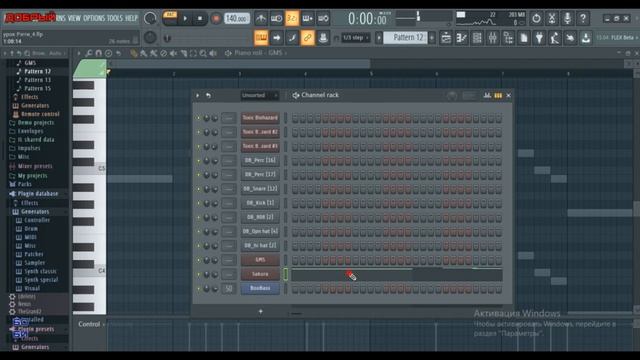Select Pattern 12 in the browser
The height and width of the screenshot is (360, 640).
click(38, 71)
